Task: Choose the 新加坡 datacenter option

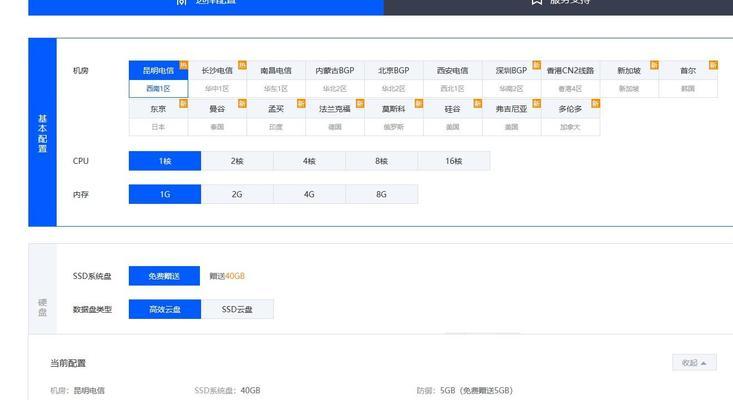Action: click(x=630, y=79)
